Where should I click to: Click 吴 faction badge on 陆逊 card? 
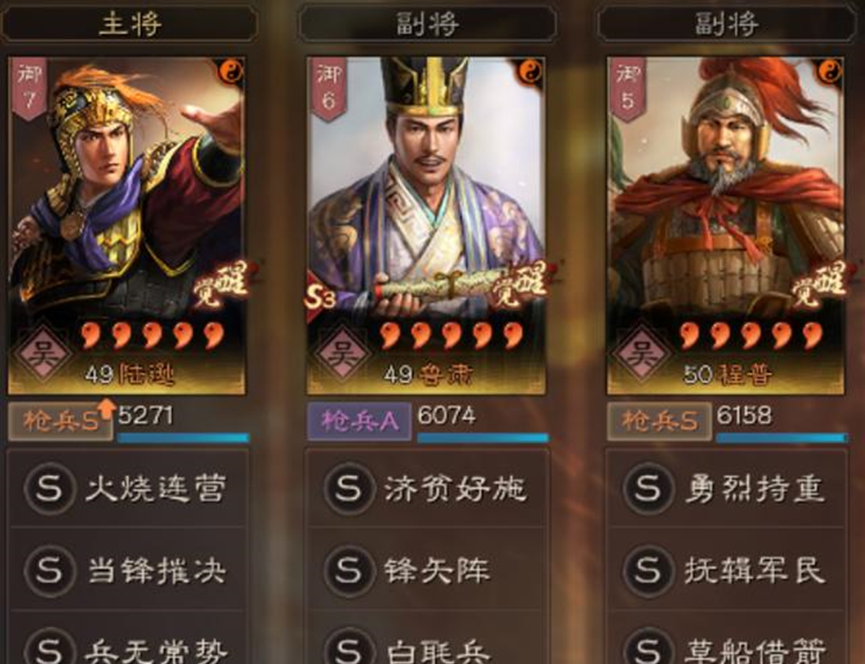(x=42, y=353)
